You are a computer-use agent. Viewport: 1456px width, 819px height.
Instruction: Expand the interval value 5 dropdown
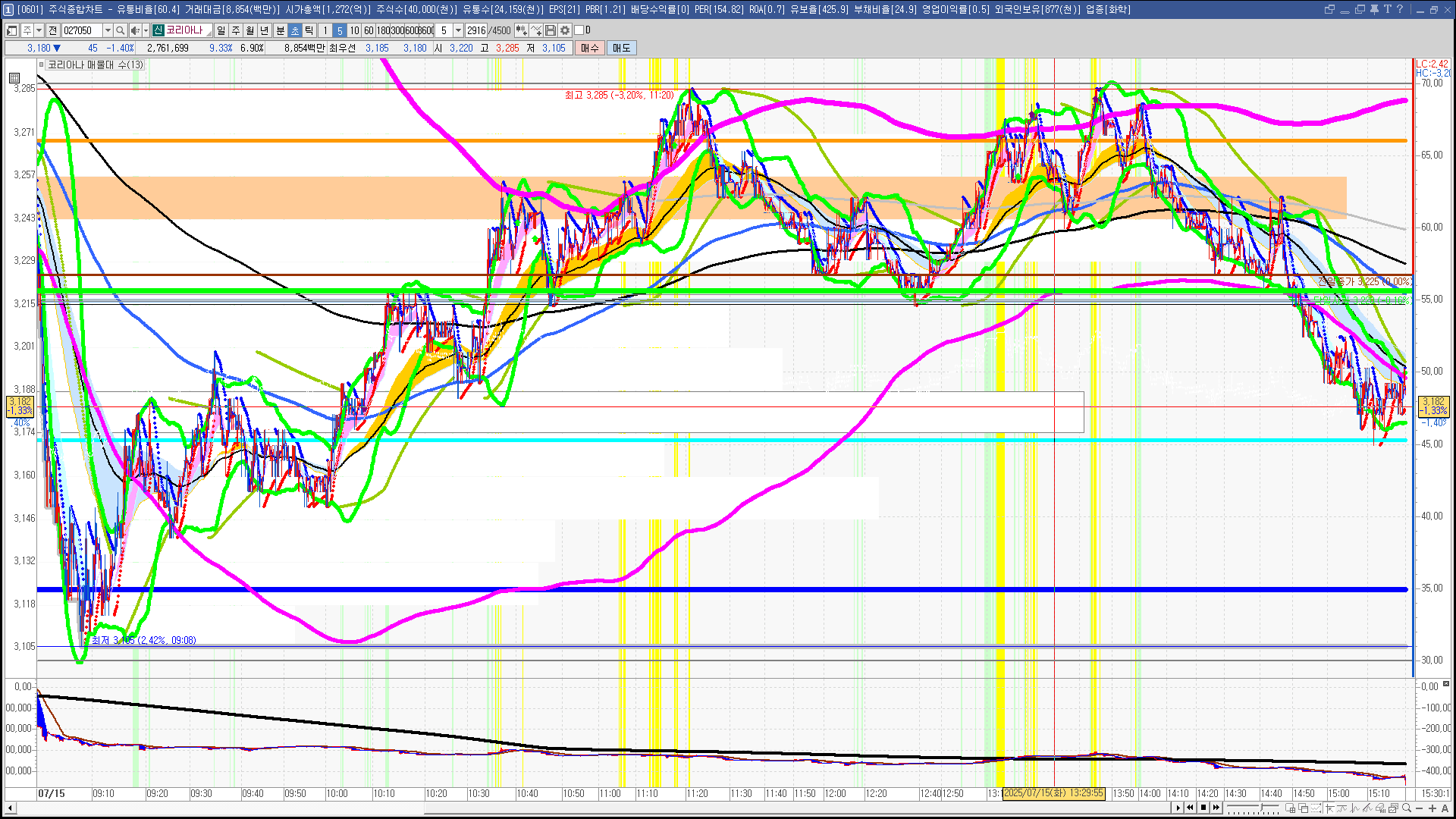pyautogui.click(x=458, y=30)
